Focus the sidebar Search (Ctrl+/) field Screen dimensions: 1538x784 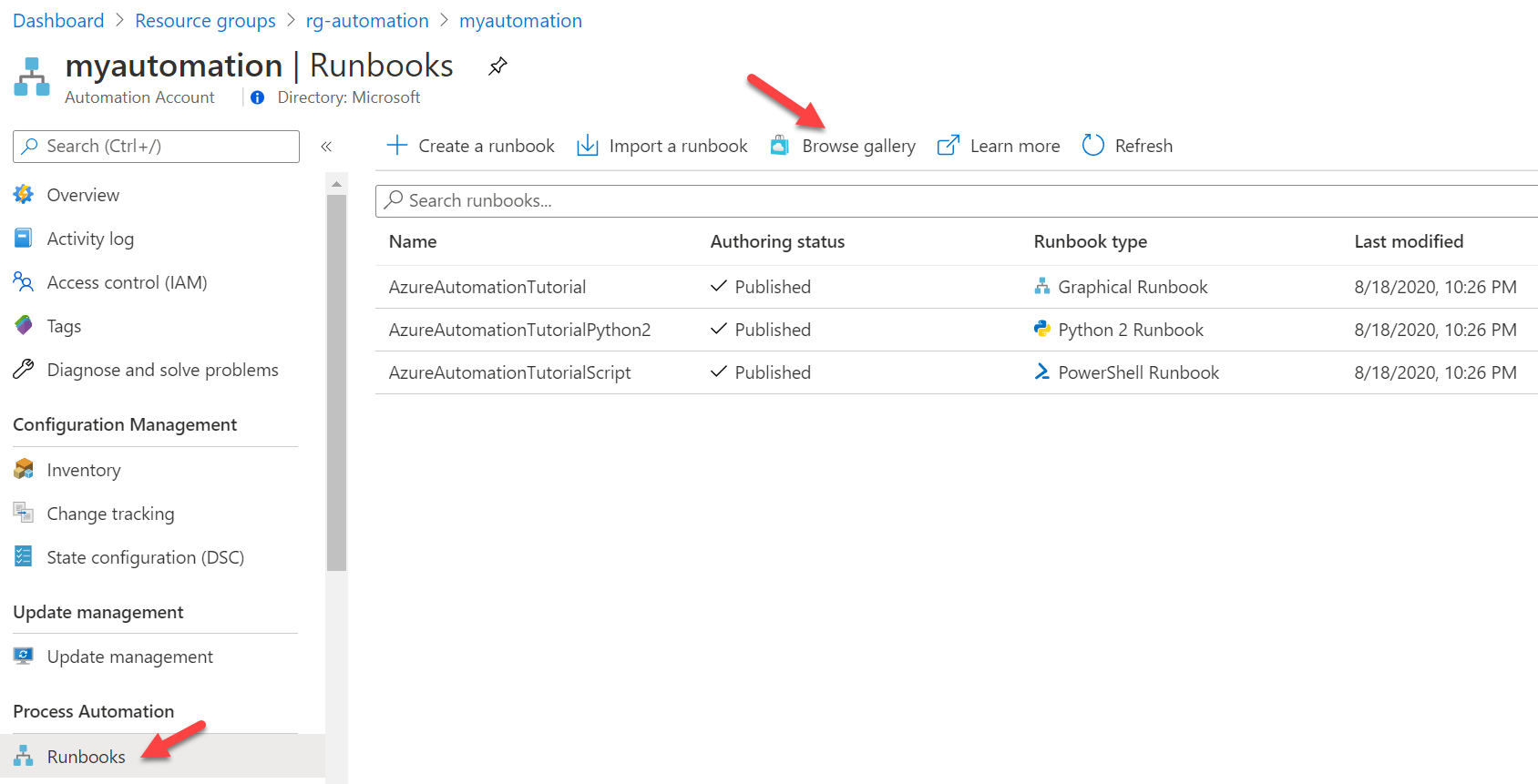coord(156,147)
